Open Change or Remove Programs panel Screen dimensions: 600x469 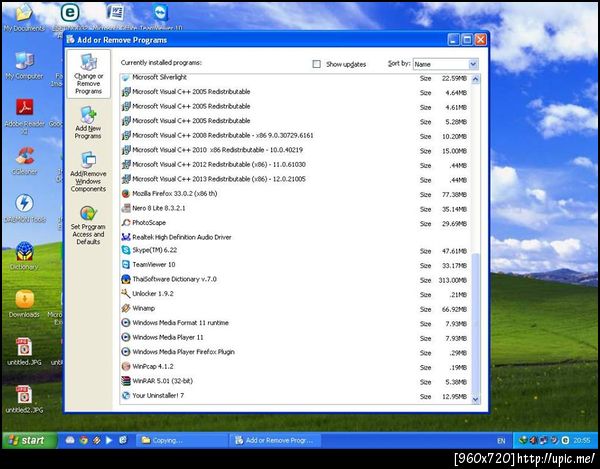pyautogui.click(x=88, y=74)
